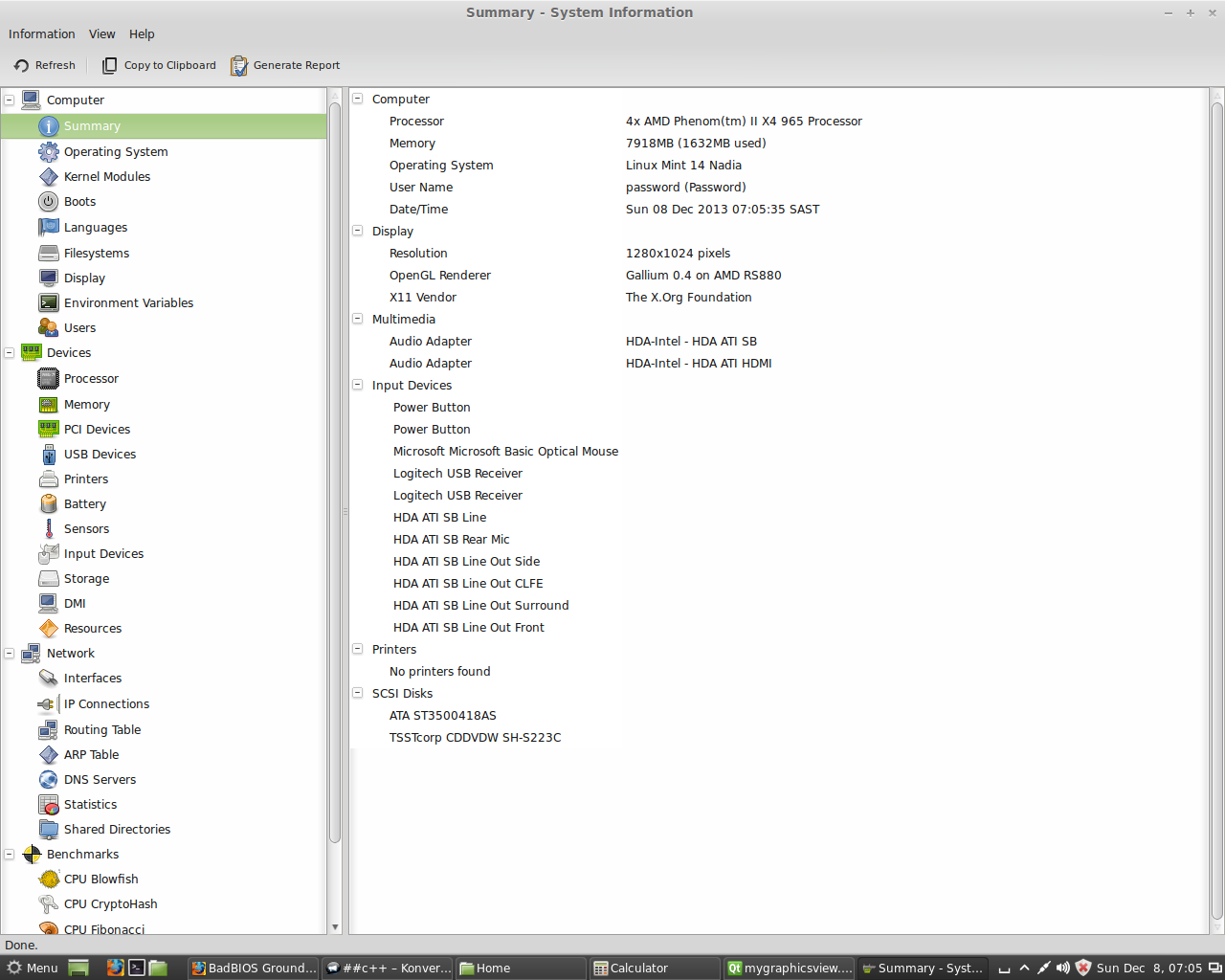Select the Users icon

point(49,327)
